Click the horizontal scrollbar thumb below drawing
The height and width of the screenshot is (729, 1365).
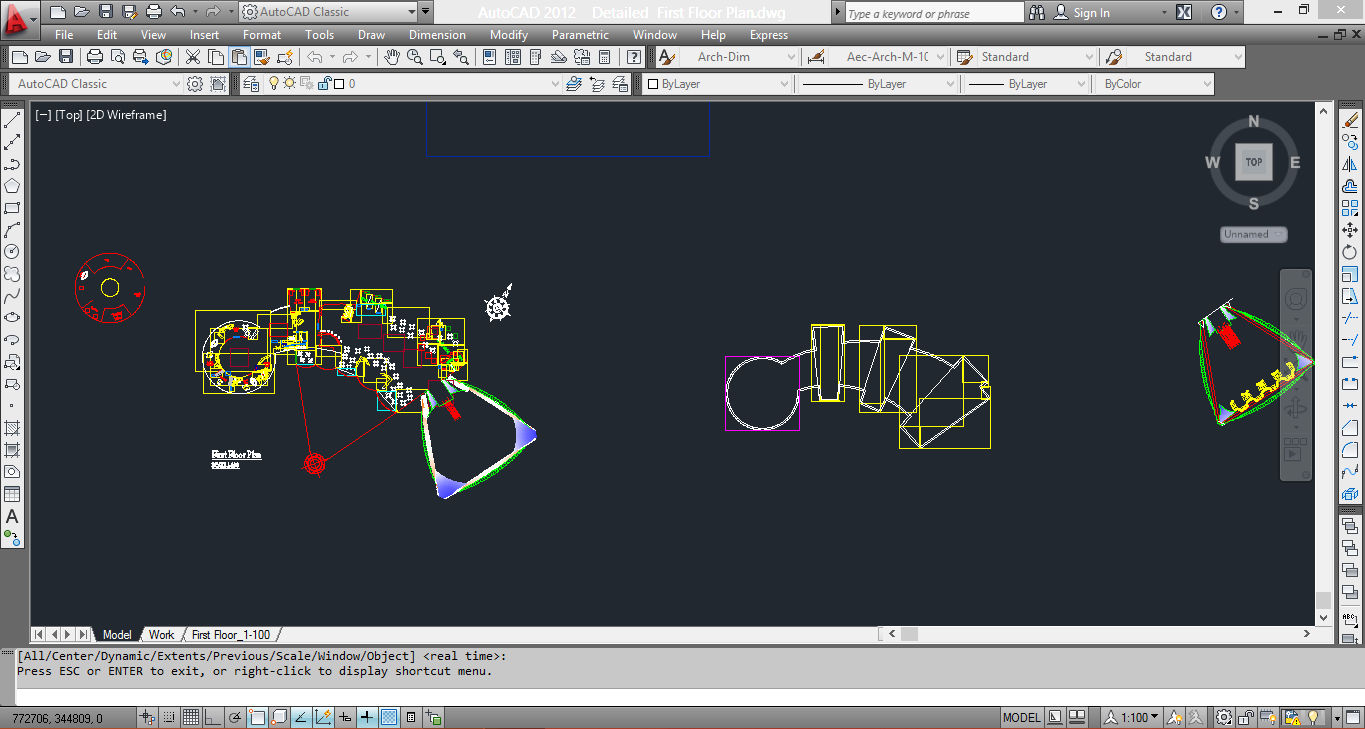909,634
